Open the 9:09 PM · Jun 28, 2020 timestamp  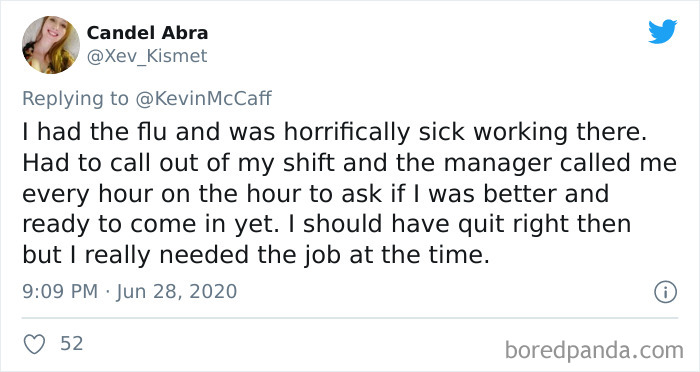pos(129,292)
